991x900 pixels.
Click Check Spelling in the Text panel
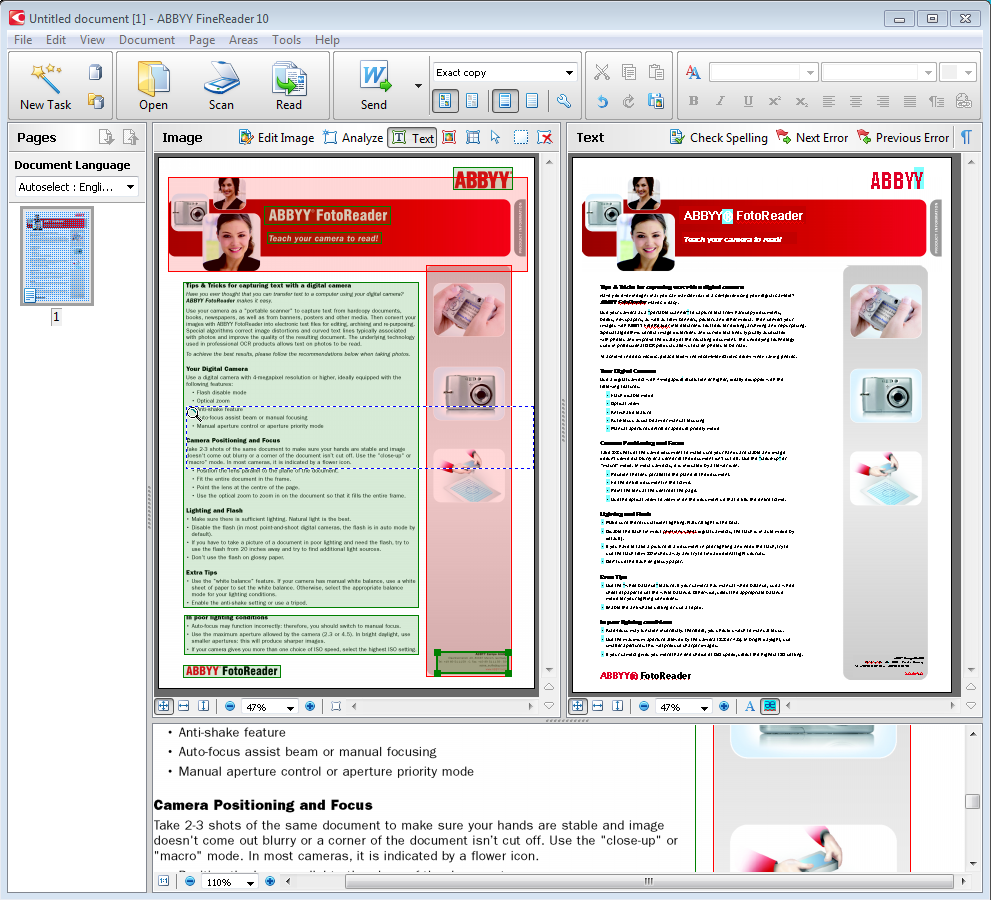[719, 137]
